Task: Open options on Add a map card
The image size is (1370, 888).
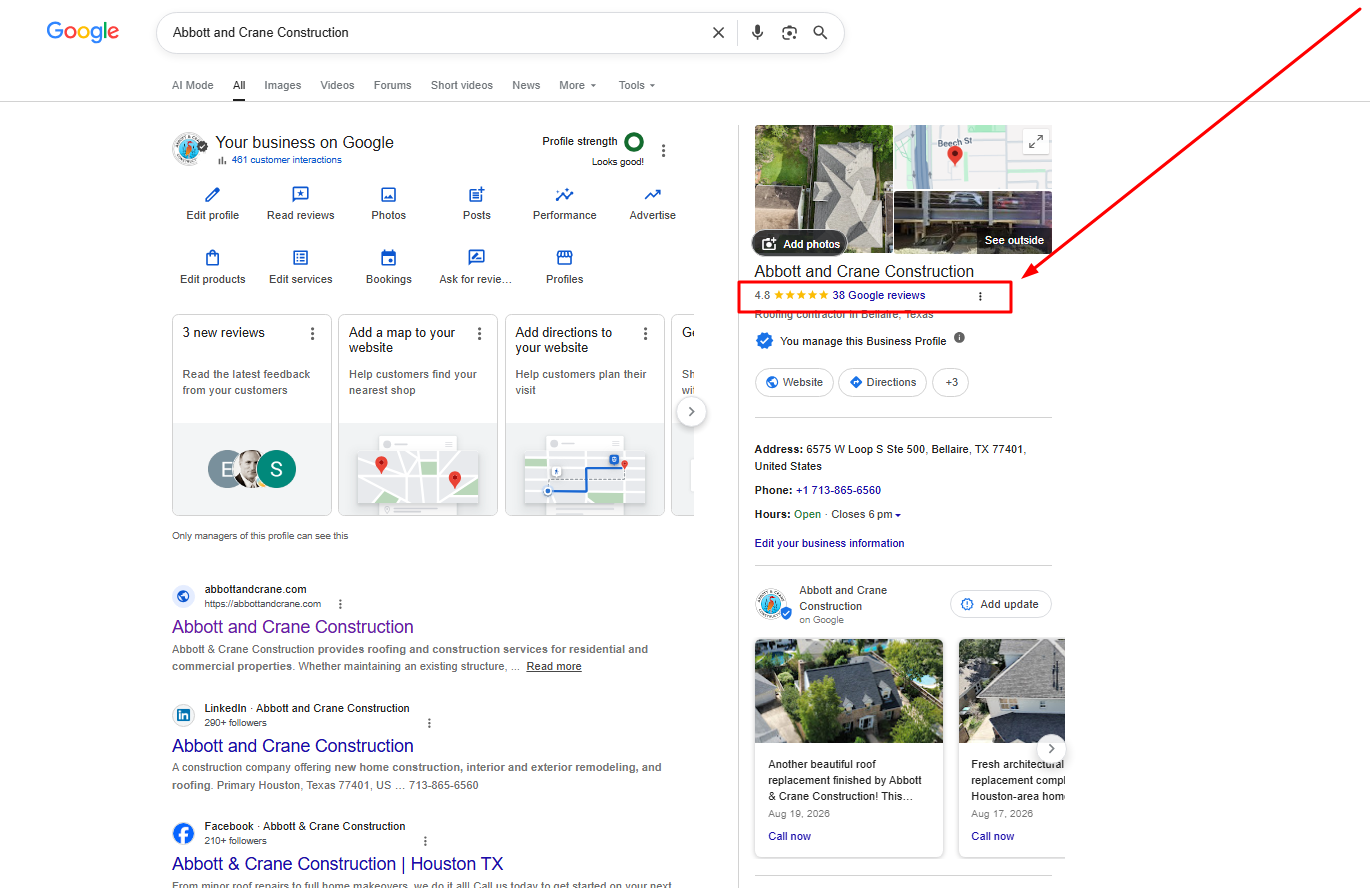Action: tap(479, 333)
